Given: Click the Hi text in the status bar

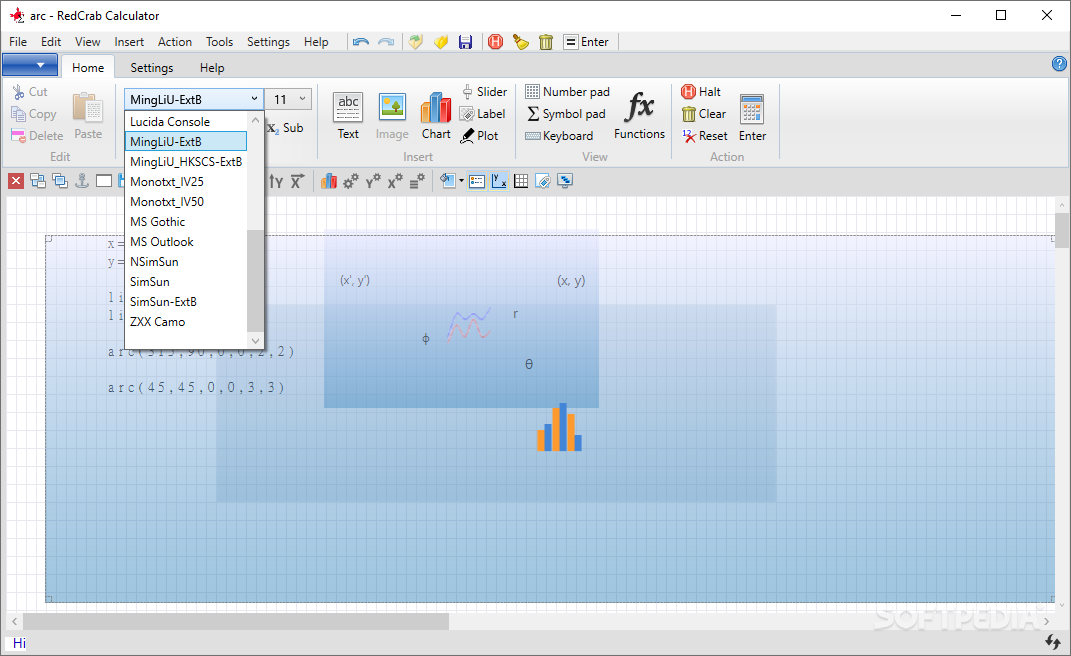Looking at the screenshot, I should tap(19, 643).
